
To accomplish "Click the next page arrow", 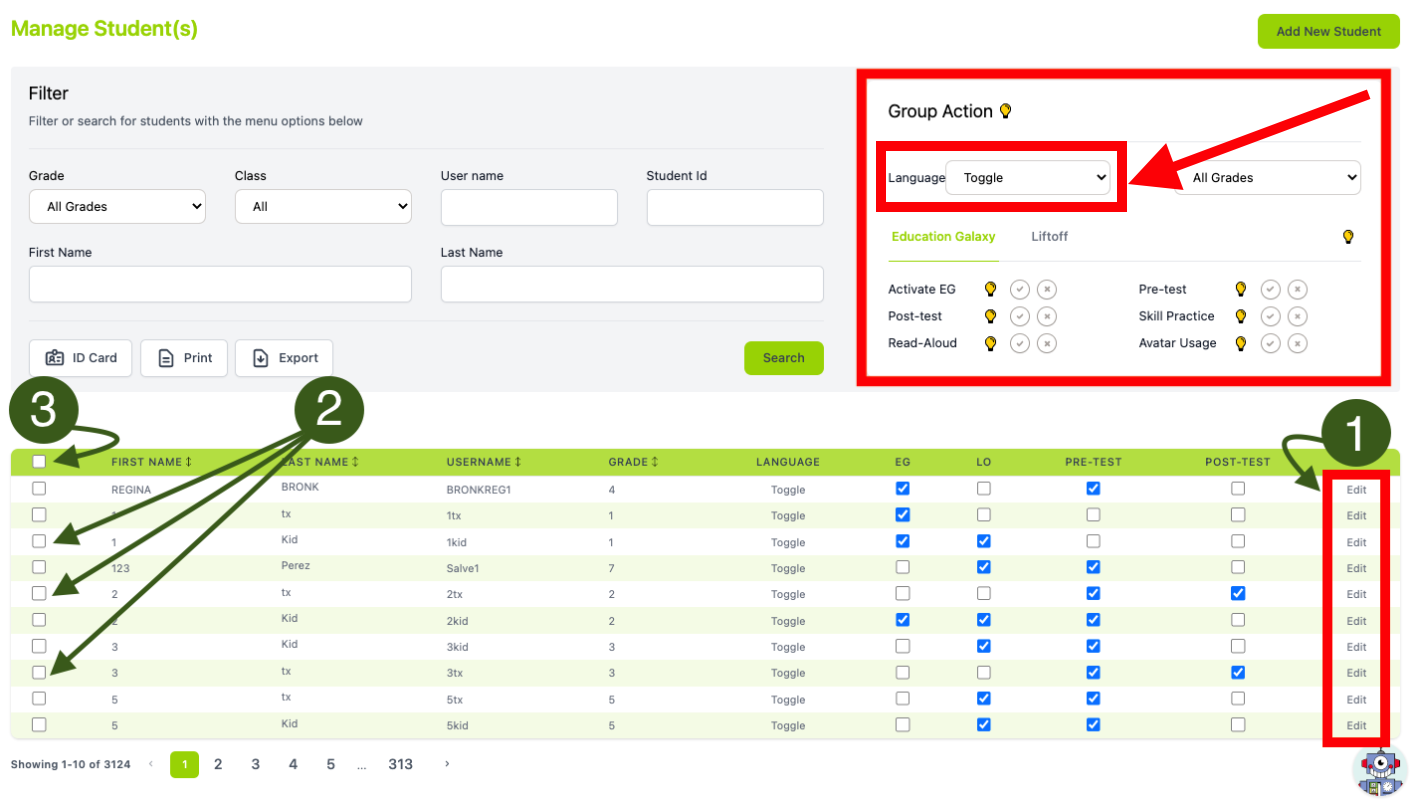I will pyautogui.click(x=447, y=764).
